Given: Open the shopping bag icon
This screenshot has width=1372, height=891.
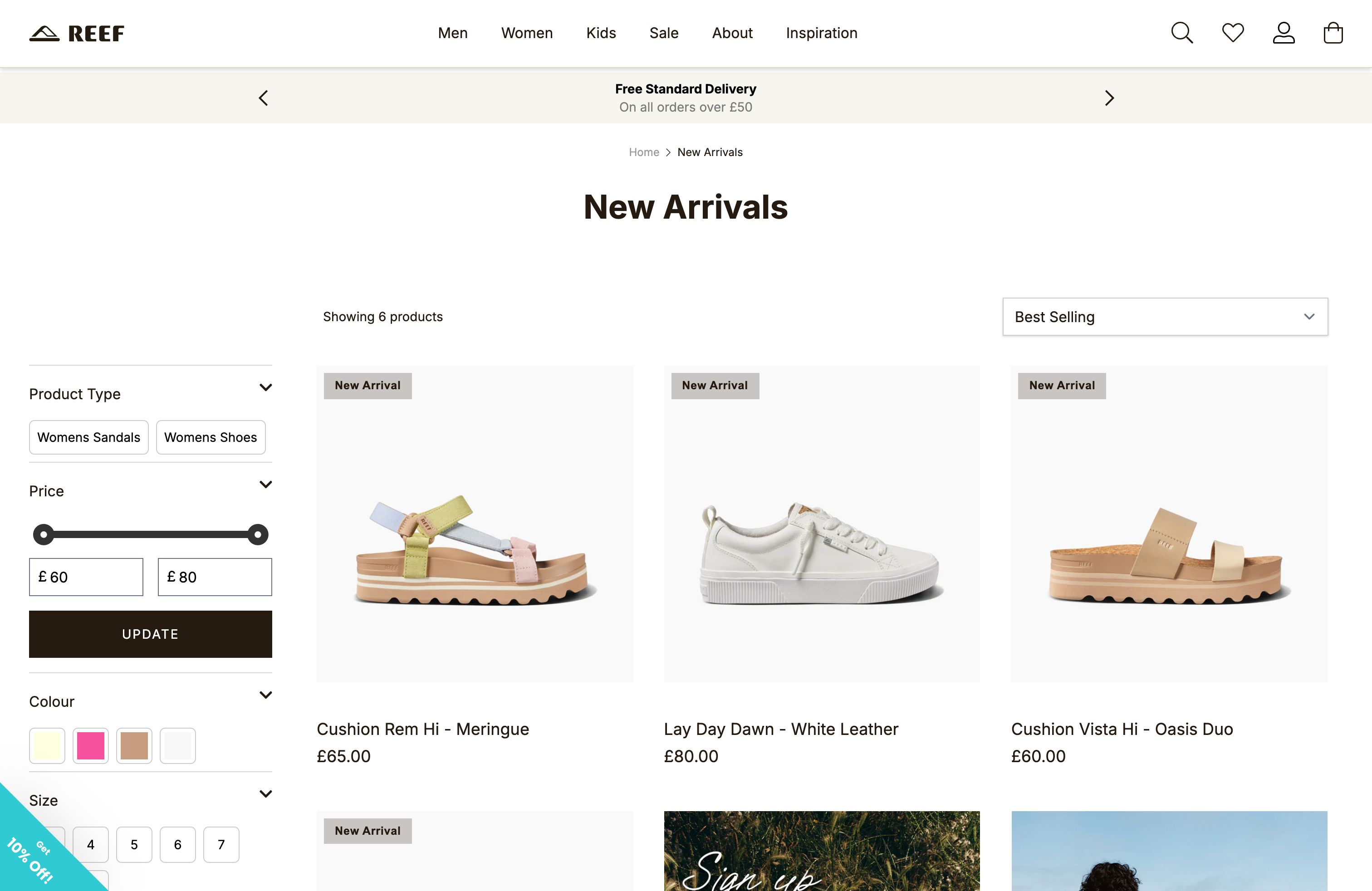Looking at the screenshot, I should click(x=1333, y=33).
